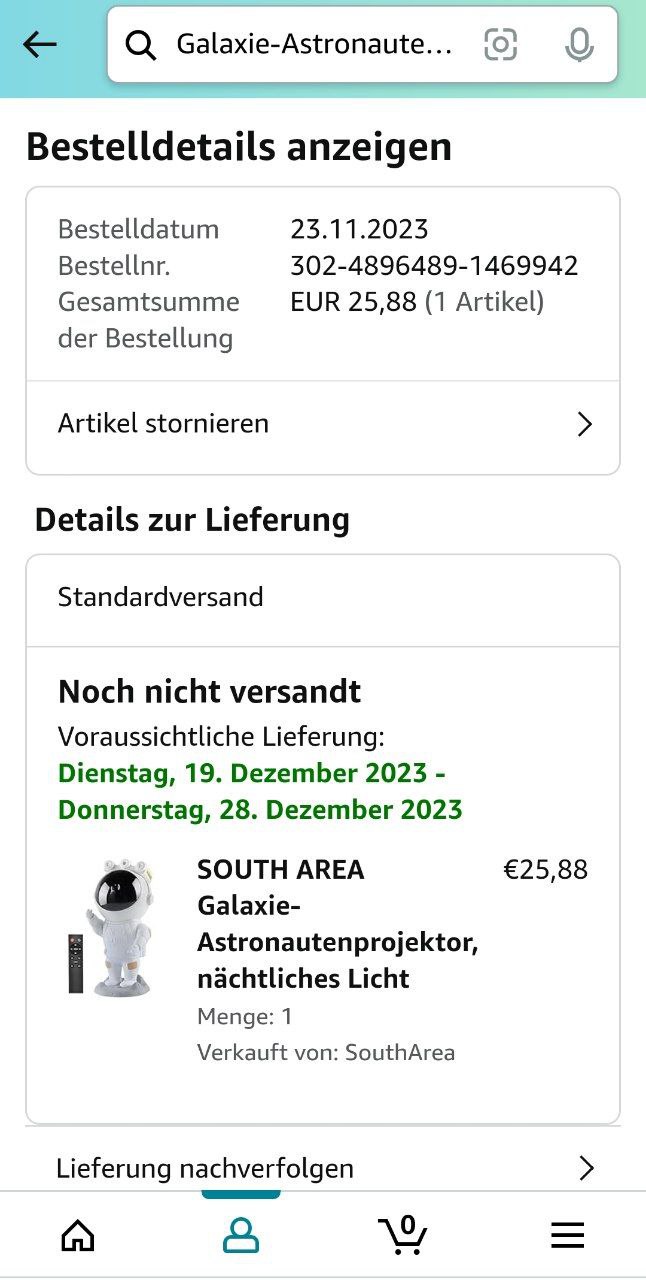Open the shopping cart icon
The height and width of the screenshot is (1280, 646).
pyautogui.click(x=403, y=1234)
